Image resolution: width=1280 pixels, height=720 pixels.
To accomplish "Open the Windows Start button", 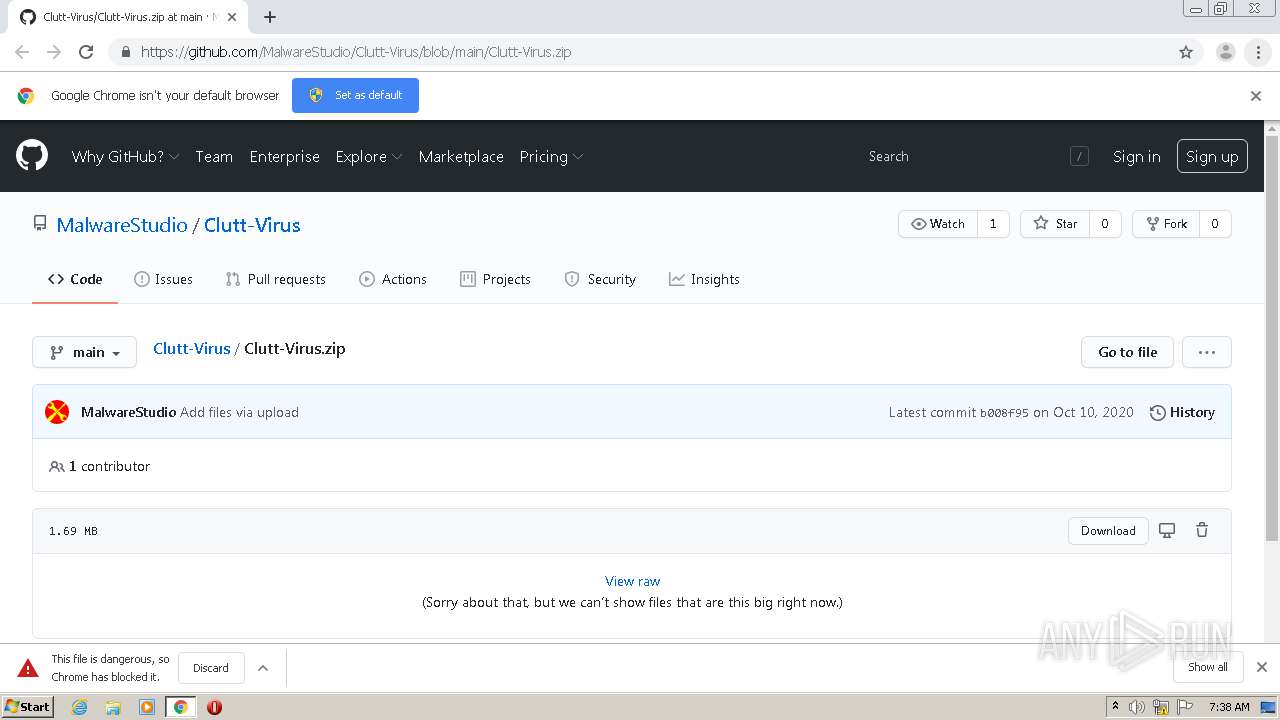I will 27,707.
